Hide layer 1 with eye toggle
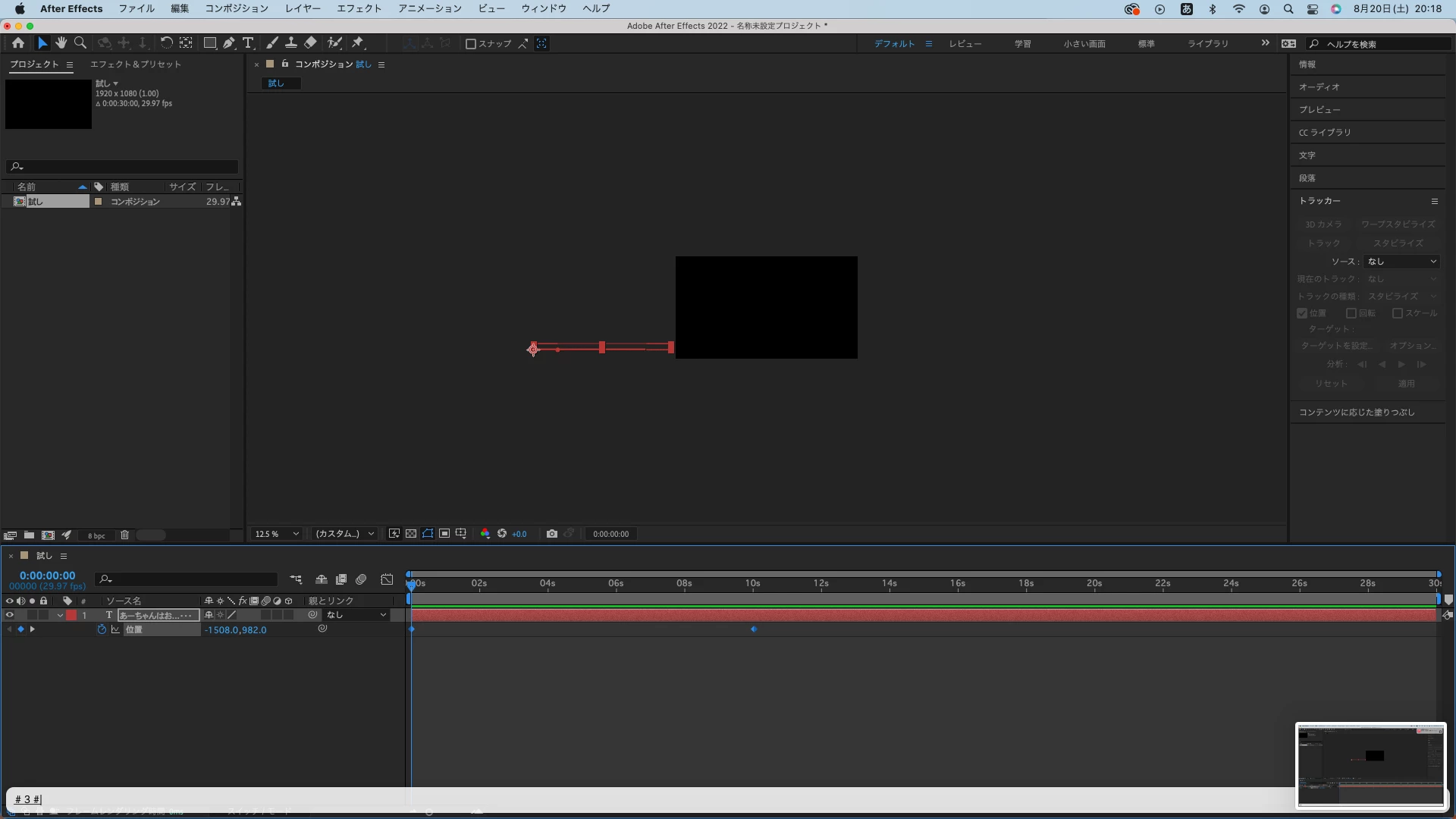1456x819 pixels. coord(10,615)
